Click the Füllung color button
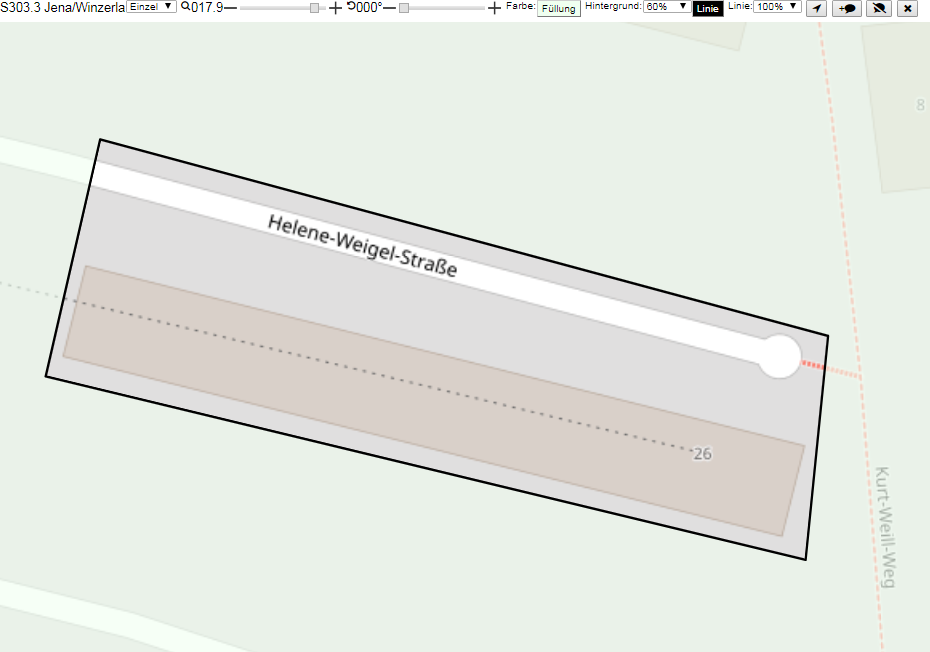The width and height of the screenshot is (930, 652). (559, 8)
